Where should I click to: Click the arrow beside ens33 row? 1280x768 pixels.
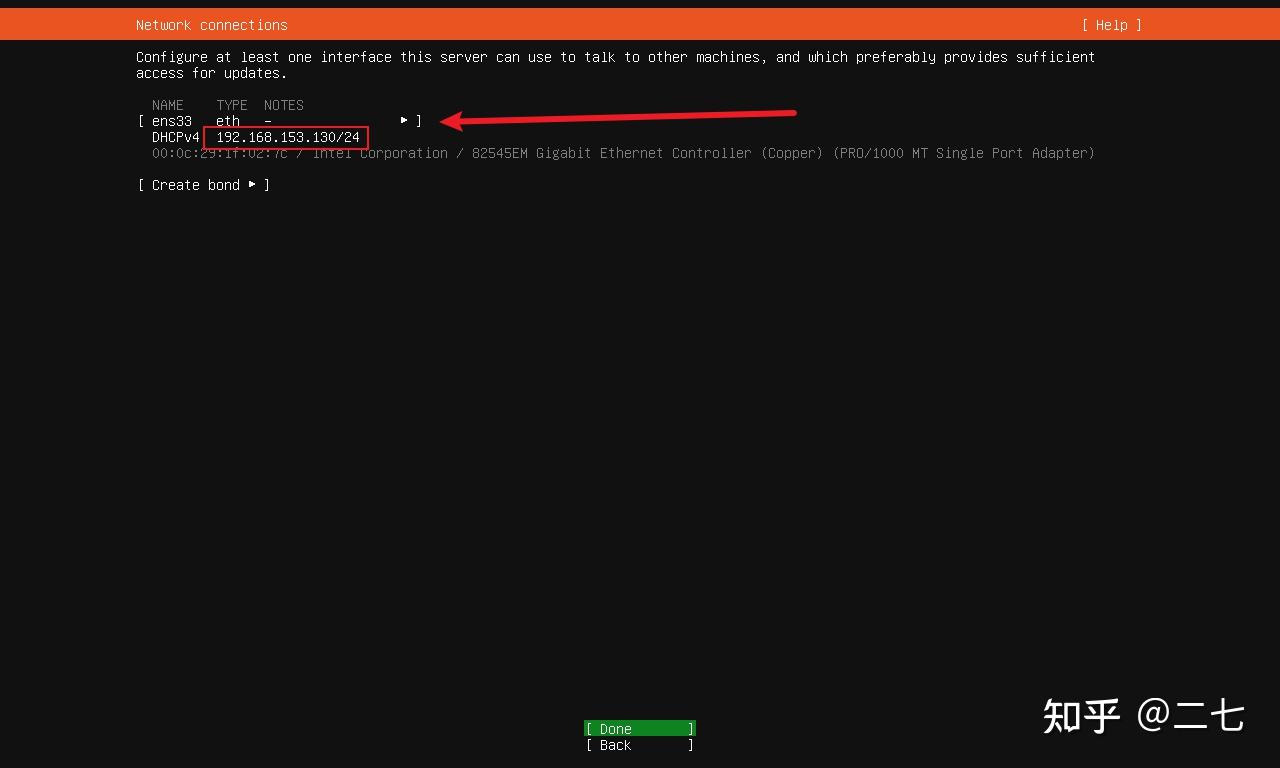tap(405, 120)
